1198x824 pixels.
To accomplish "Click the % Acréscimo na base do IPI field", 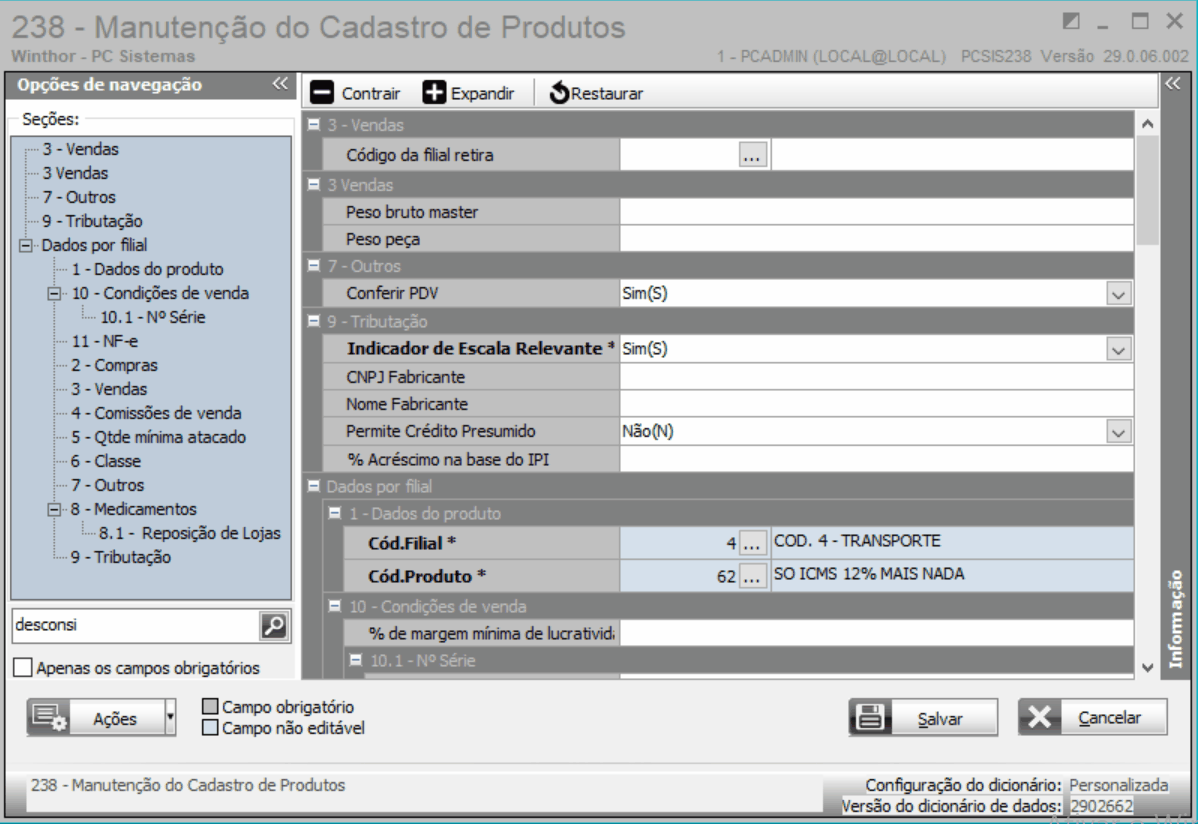I will click(876, 459).
